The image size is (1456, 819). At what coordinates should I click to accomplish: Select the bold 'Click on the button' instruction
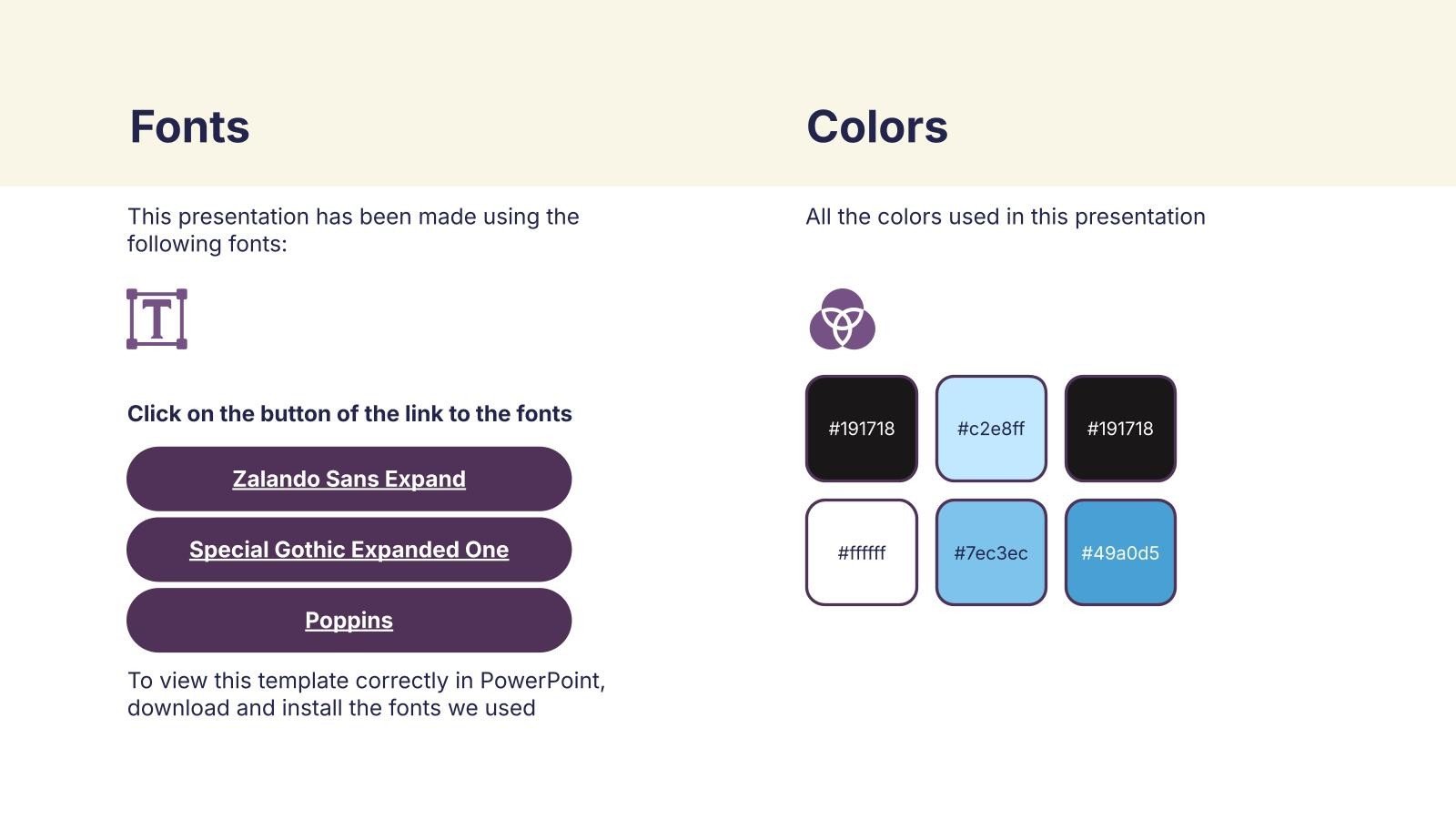pyautogui.click(x=349, y=414)
